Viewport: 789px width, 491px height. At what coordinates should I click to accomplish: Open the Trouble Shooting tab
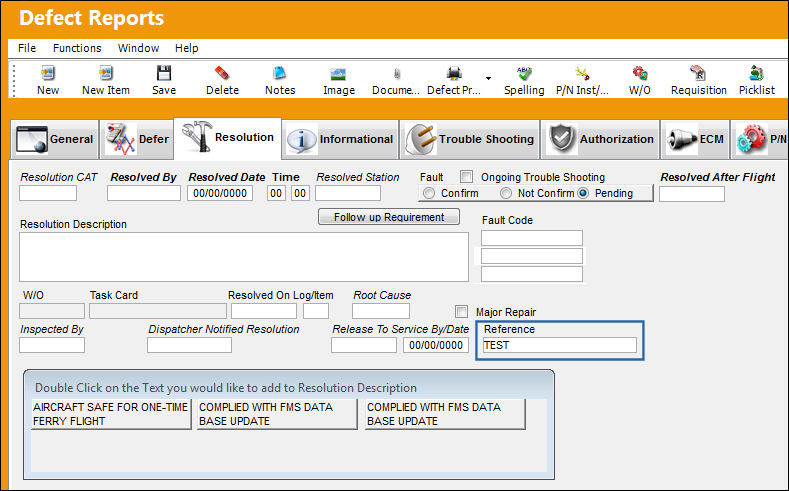coord(469,139)
